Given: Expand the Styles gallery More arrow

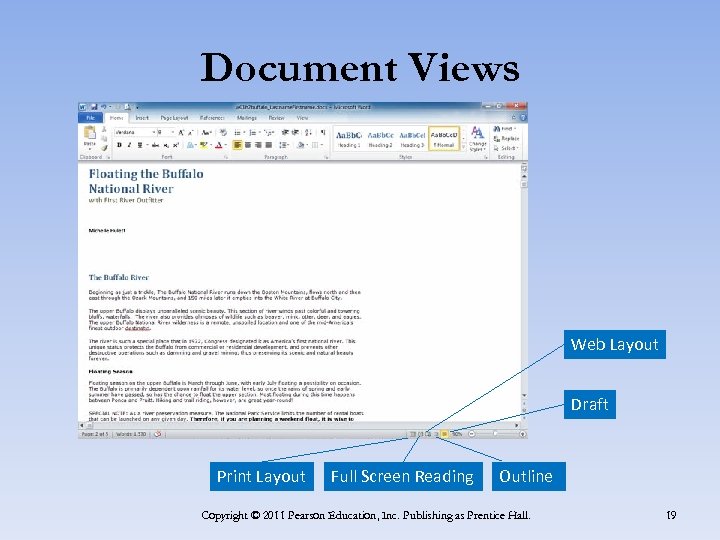Looking at the screenshot, I should 463,147.
